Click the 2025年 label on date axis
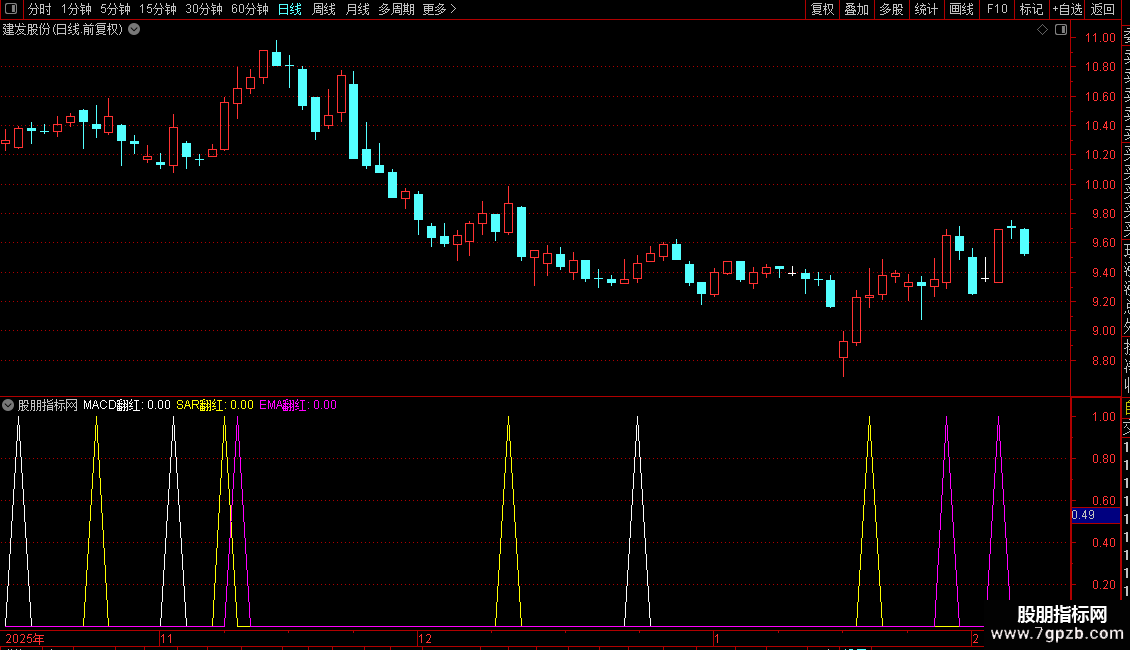The image size is (1130, 650). [25, 638]
